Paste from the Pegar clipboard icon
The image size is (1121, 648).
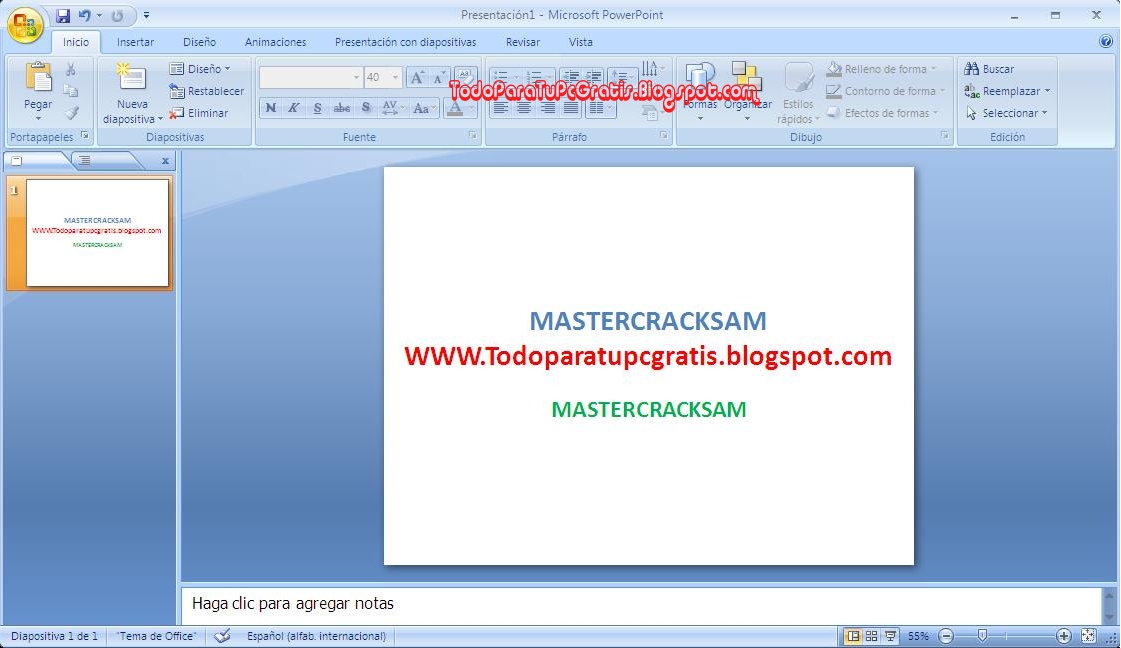[38, 78]
